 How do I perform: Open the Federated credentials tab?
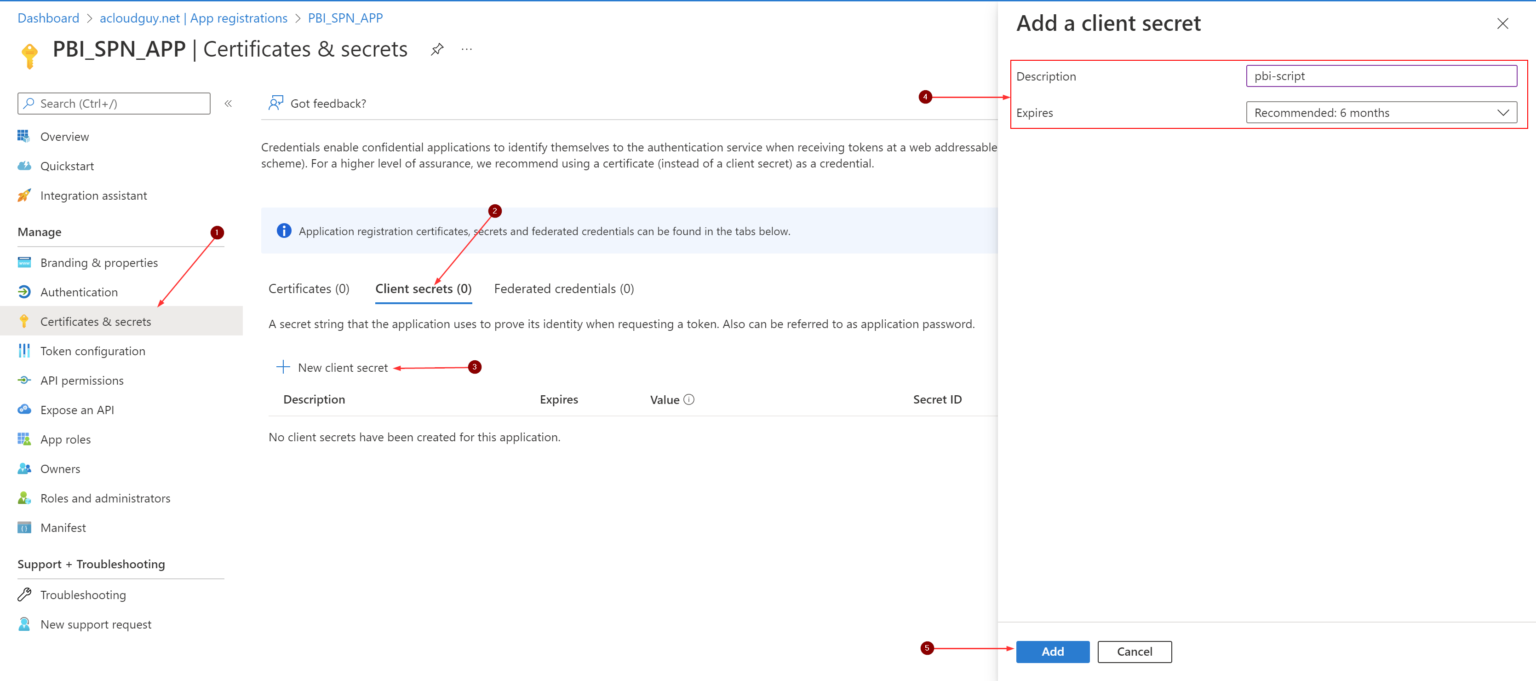click(563, 288)
